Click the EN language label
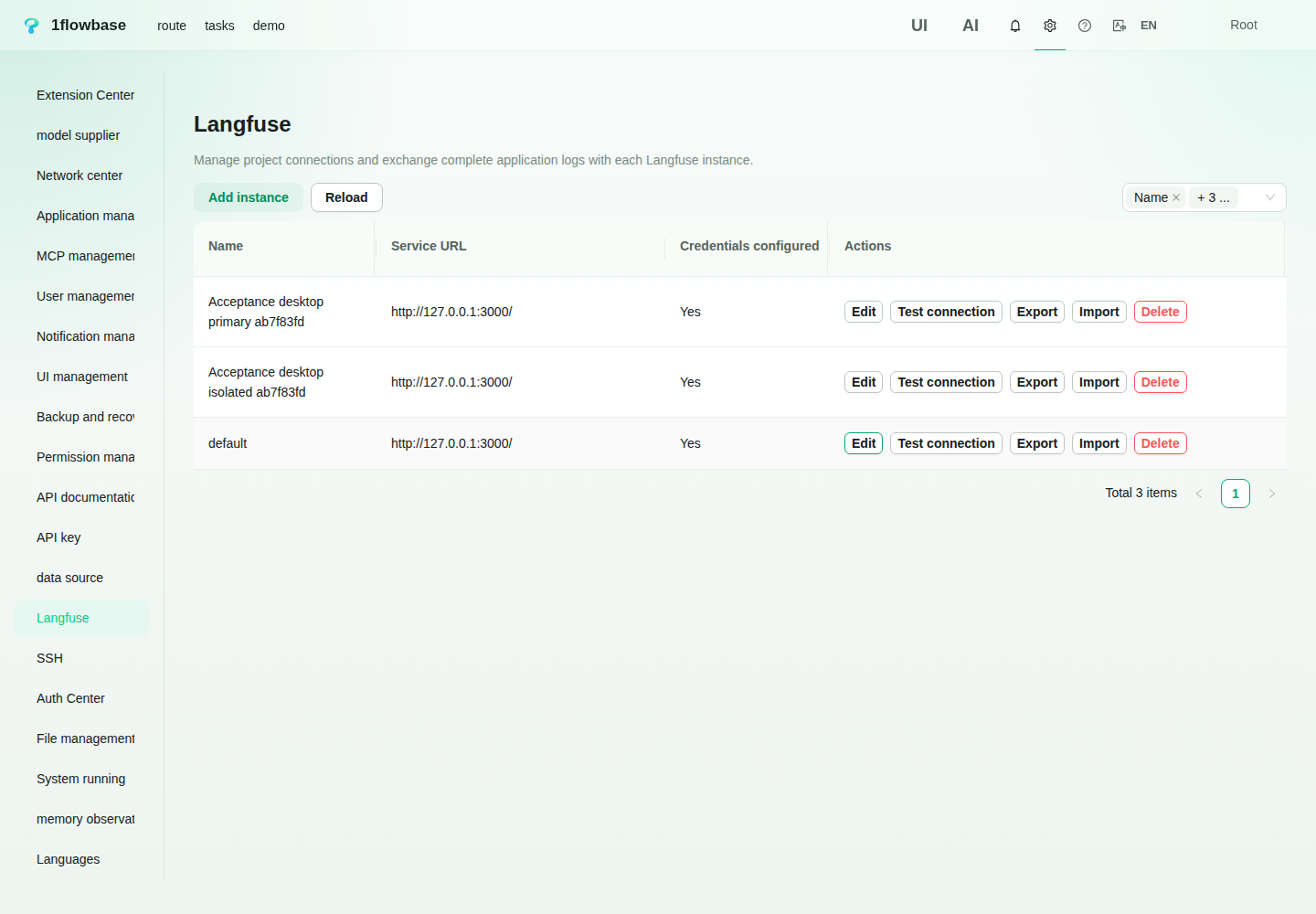The height and width of the screenshot is (914, 1316). (x=1149, y=26)
